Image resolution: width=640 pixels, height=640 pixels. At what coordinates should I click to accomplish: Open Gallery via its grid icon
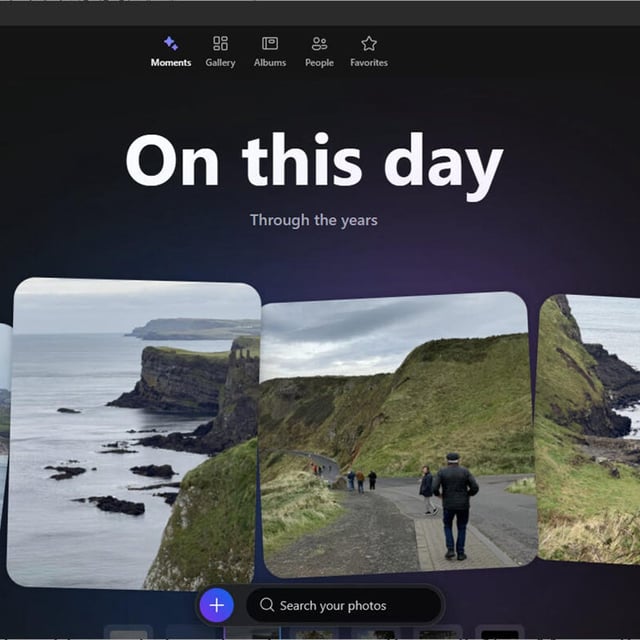(220, 43)
